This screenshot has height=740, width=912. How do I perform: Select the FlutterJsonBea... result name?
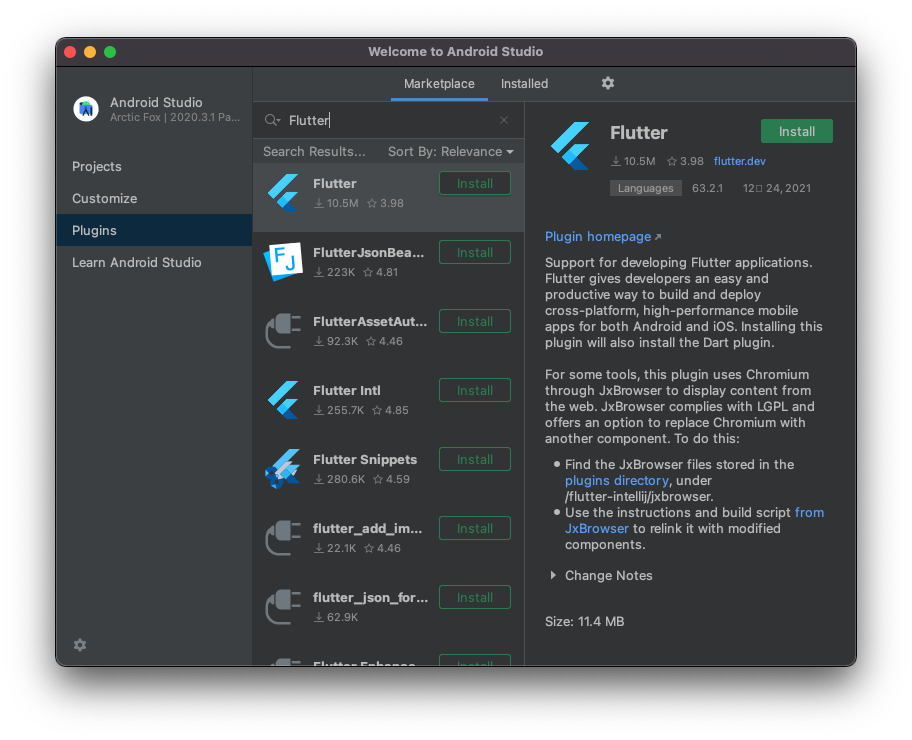369,252
